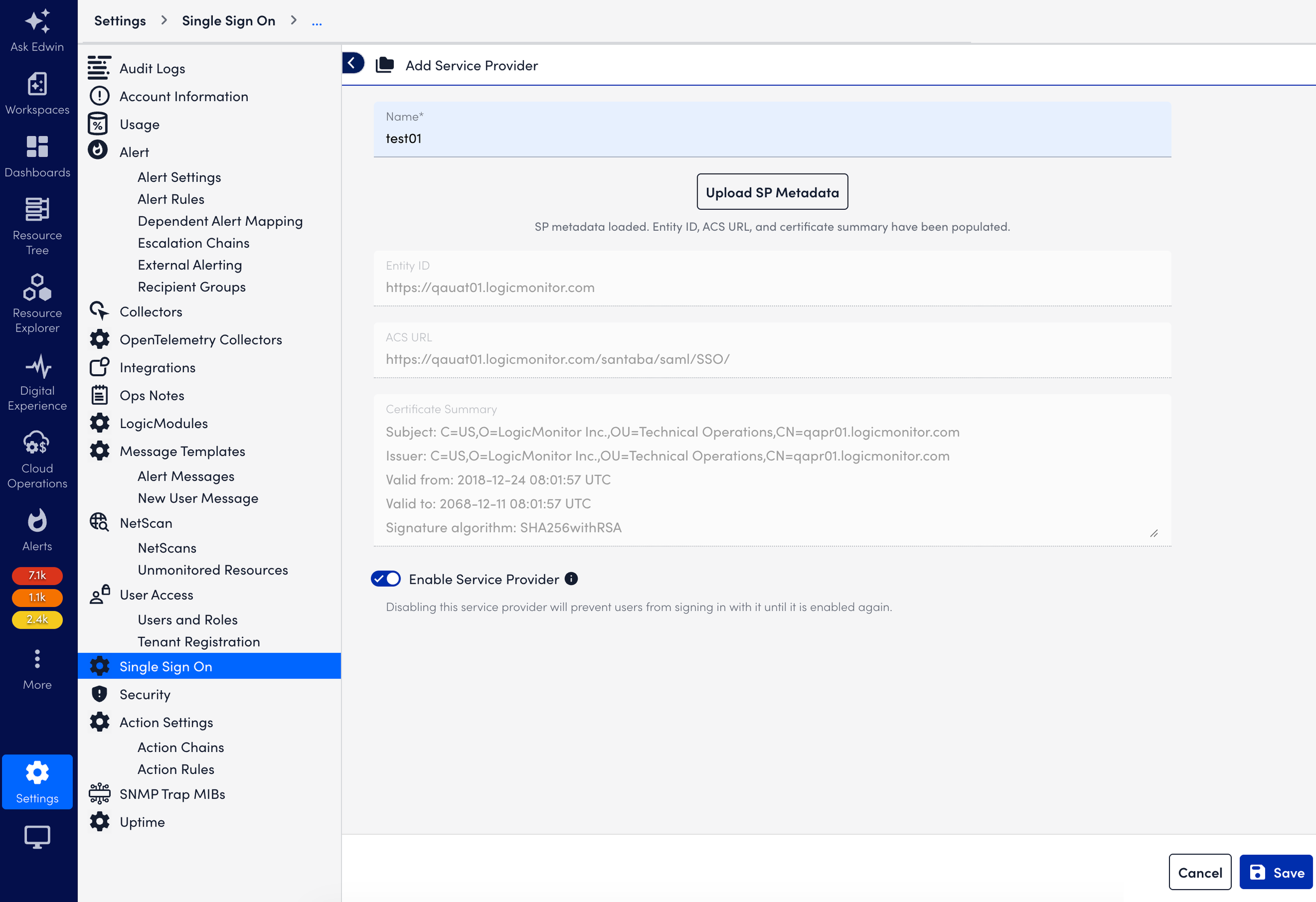Open Unmonitored Resources
This screenshot has width=1316, height=902.
[213, 570]
